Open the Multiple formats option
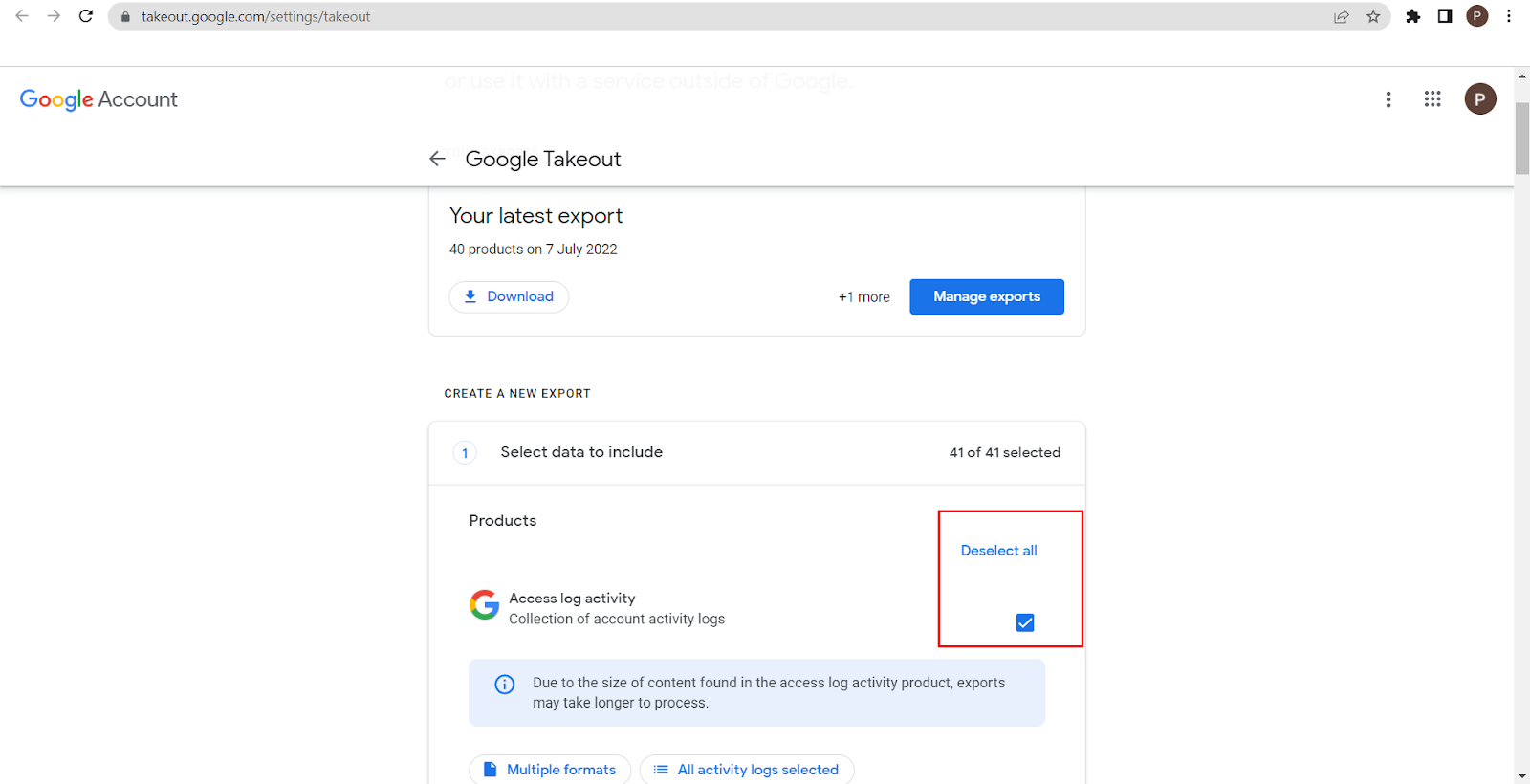 click(550, 770)
